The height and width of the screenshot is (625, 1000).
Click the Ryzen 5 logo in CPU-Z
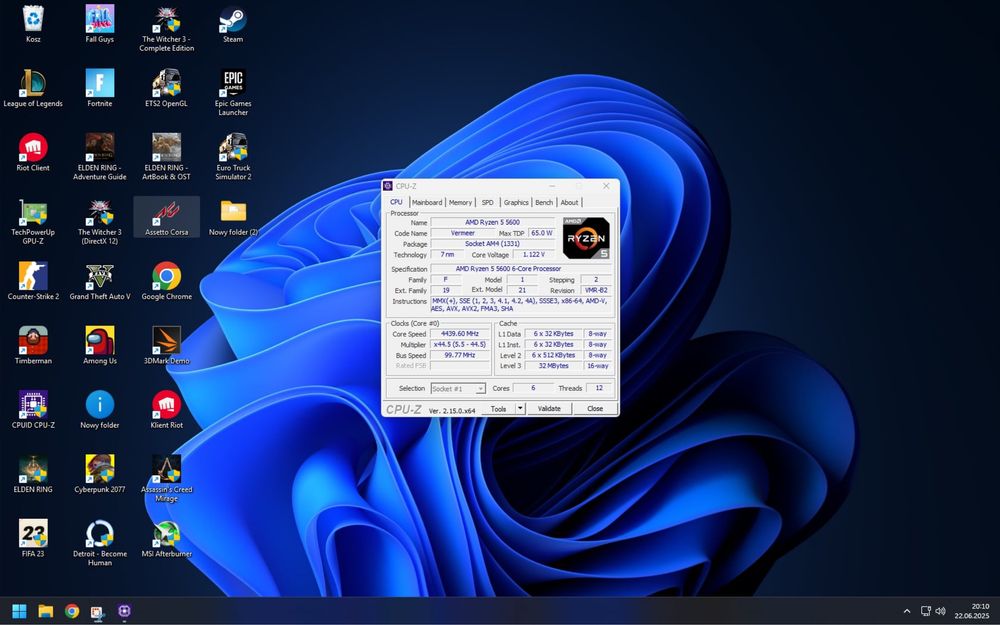586,238
